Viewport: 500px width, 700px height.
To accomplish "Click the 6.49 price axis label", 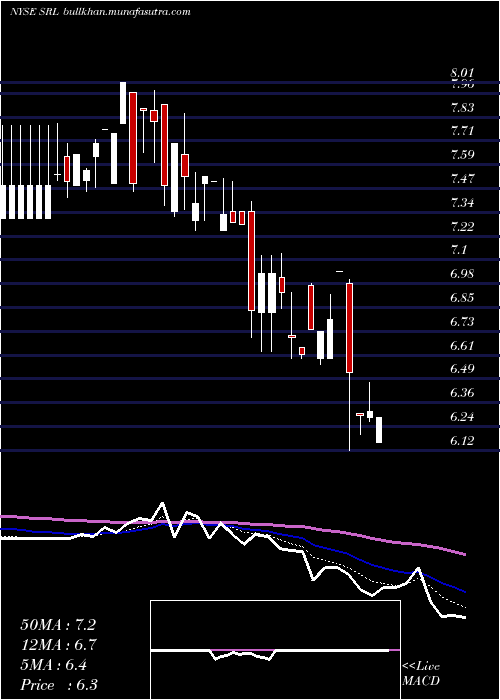I will (462, 369).
